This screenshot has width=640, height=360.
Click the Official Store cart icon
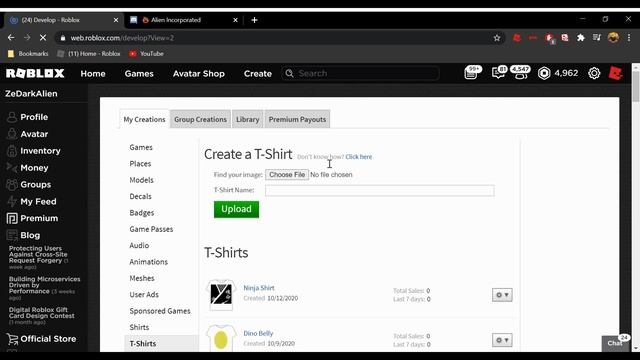pos(12,339)
